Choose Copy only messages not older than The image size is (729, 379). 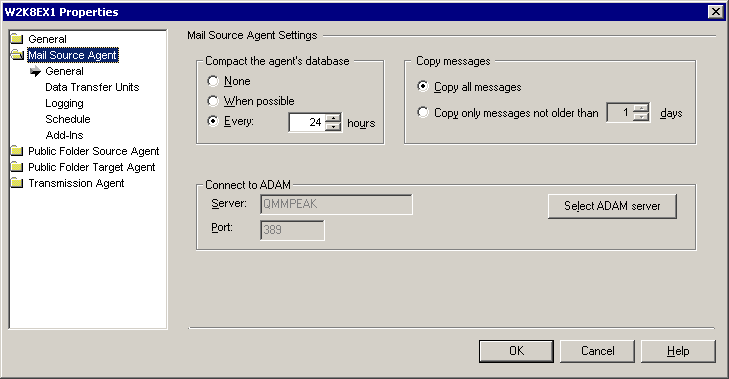[423, 113]
